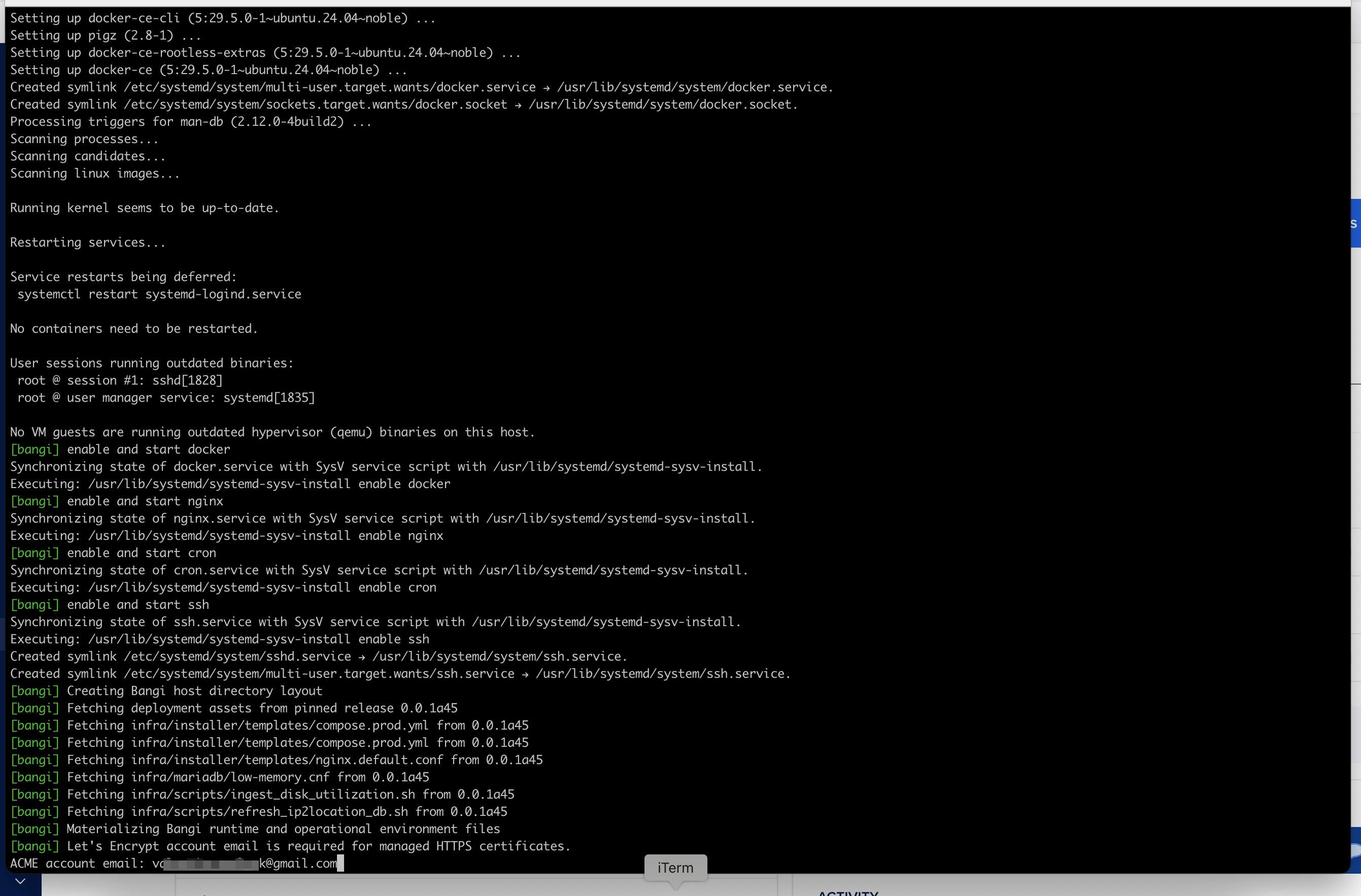Click the 'Created symlink' line for docker.socket

(x=404, y=104)
